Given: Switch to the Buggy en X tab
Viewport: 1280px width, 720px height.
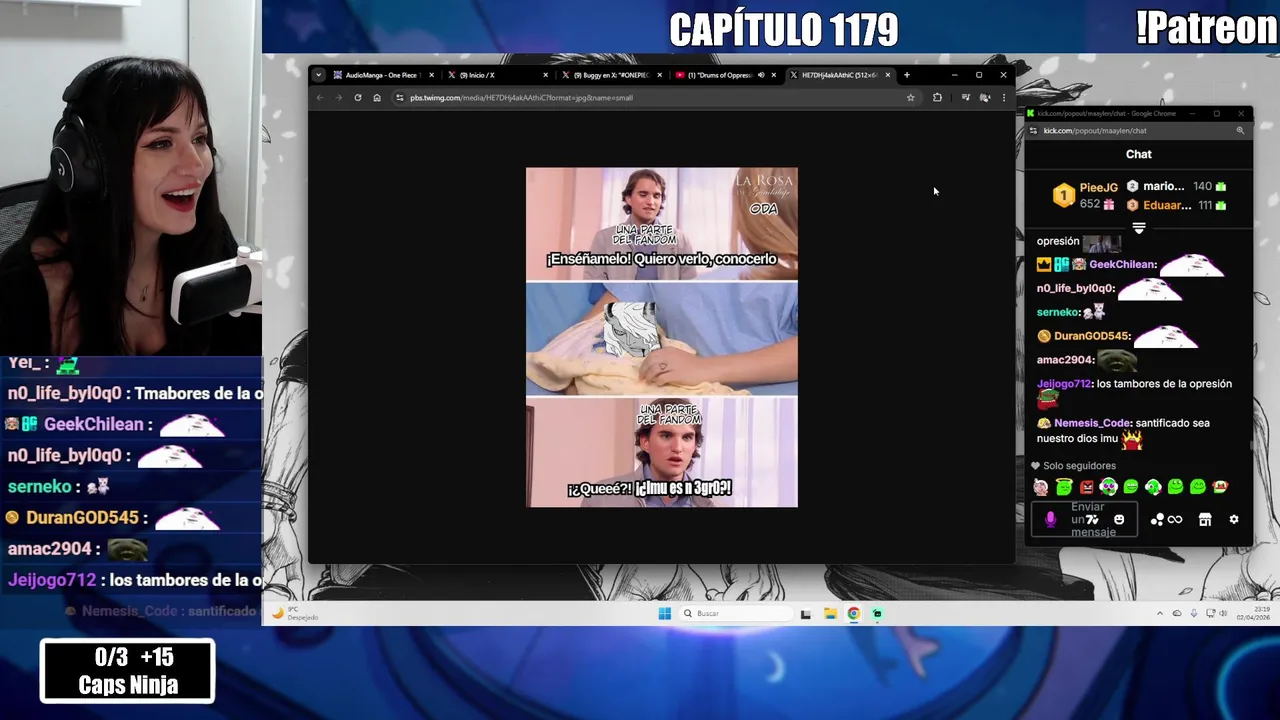Looking at the screenshot, I should click(x=611, y=75).
